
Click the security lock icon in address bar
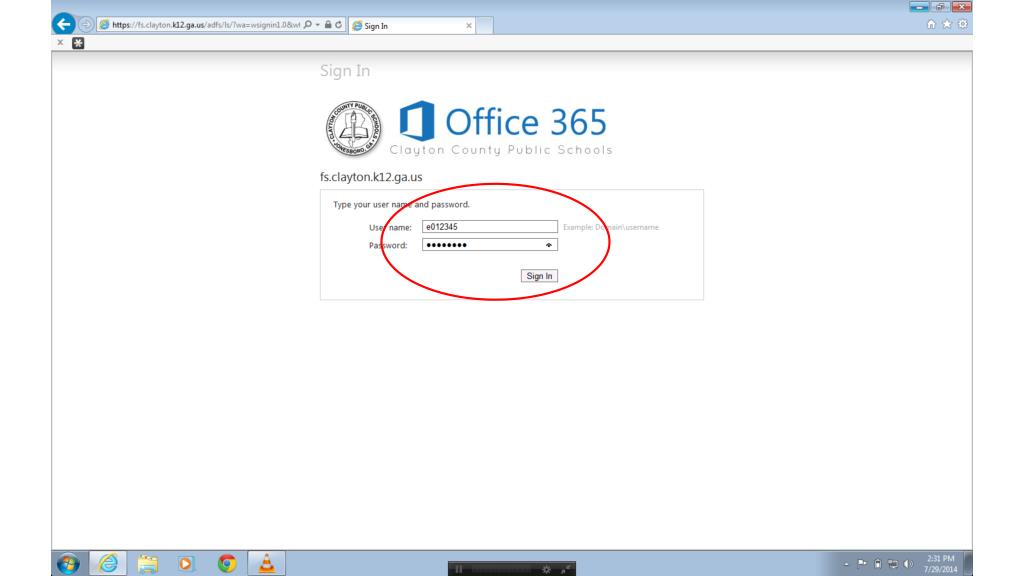click(x=328, y=25)
